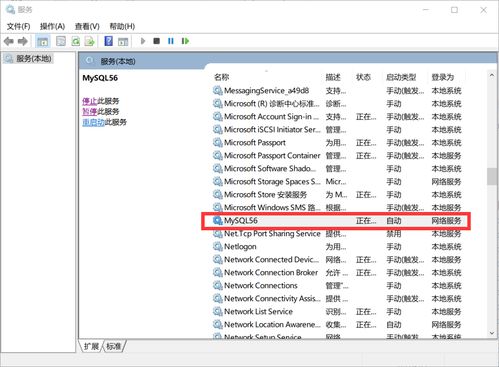Select 服务(本地) in the left tree
Screen dimensions: 499x367
[34, 59]
